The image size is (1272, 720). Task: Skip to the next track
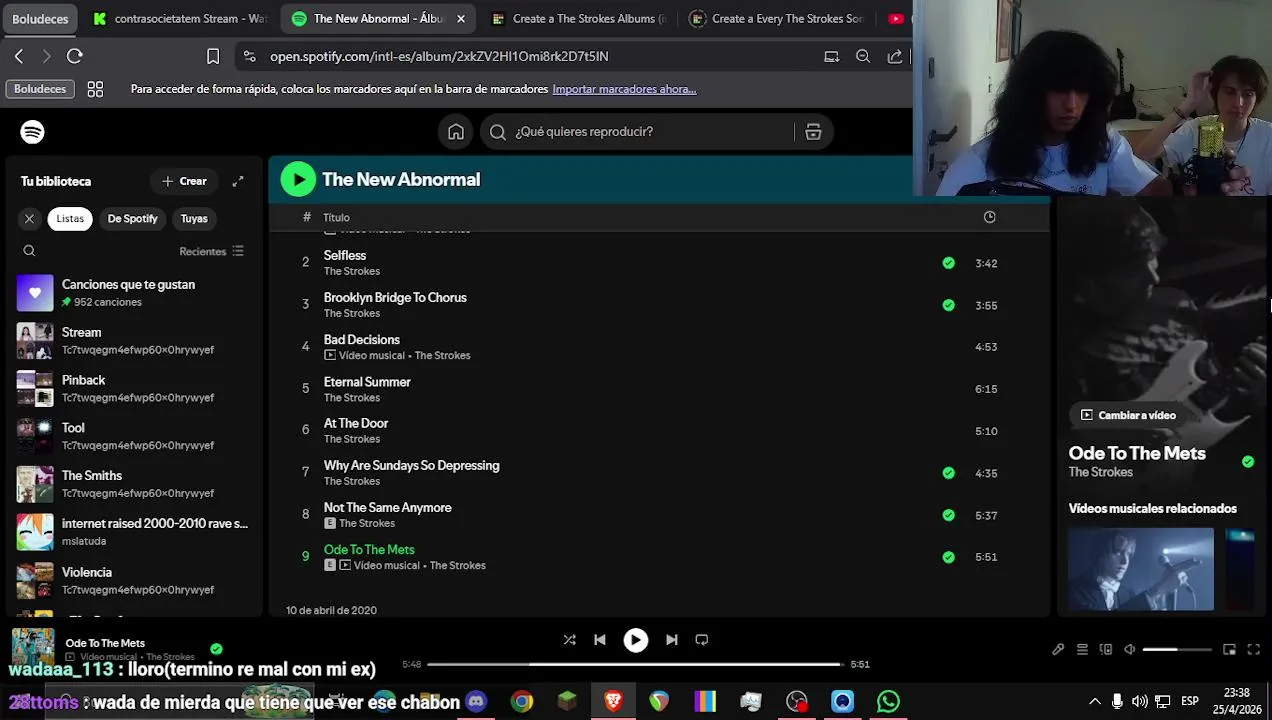click(672, 640)
